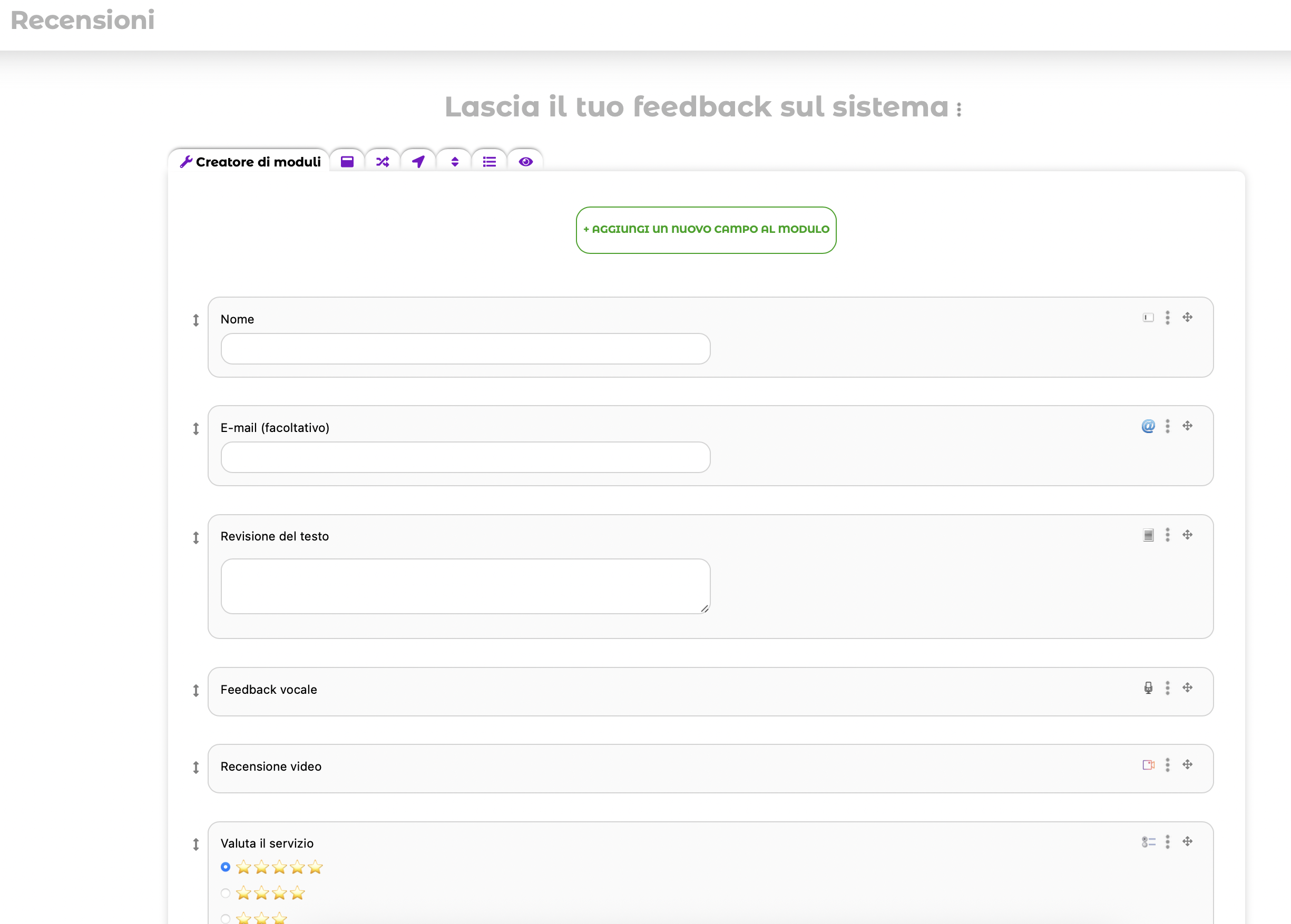The width and height of the screenshot is (1291, 924).
Task: Open three-dot options for Feedback vocale
Action: pos(1167,688)
